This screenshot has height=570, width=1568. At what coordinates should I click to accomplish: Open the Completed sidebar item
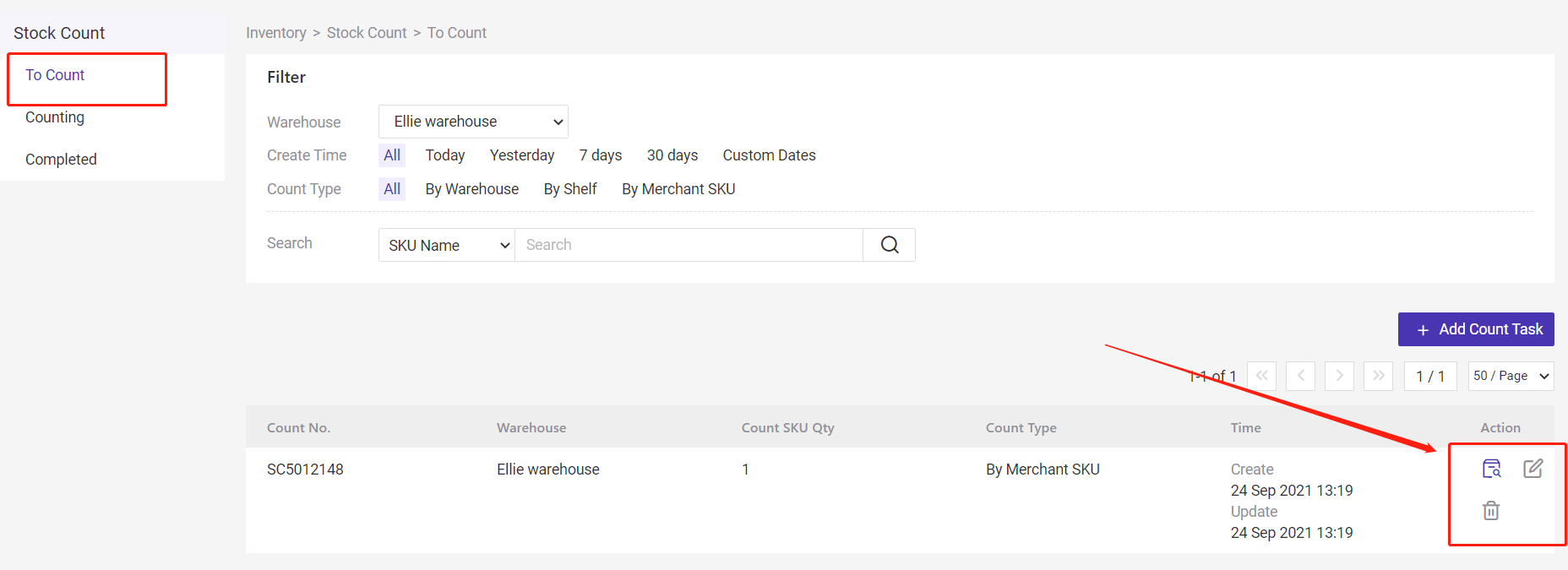point(61,160)
